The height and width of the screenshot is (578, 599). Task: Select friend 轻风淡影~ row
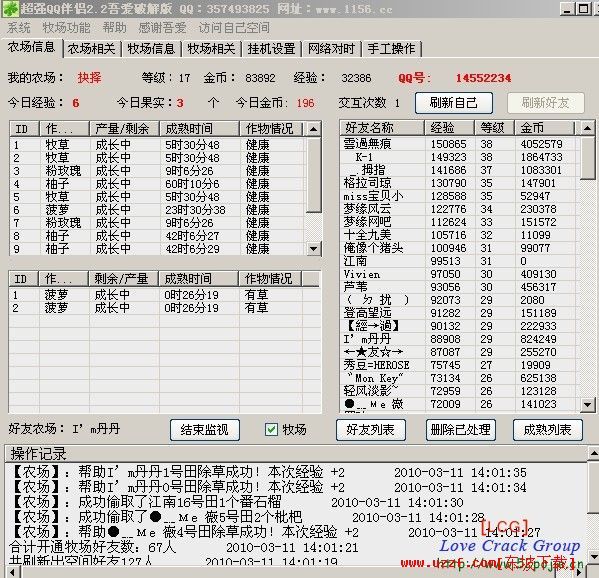pyautogui.click(x=460, y=391)
